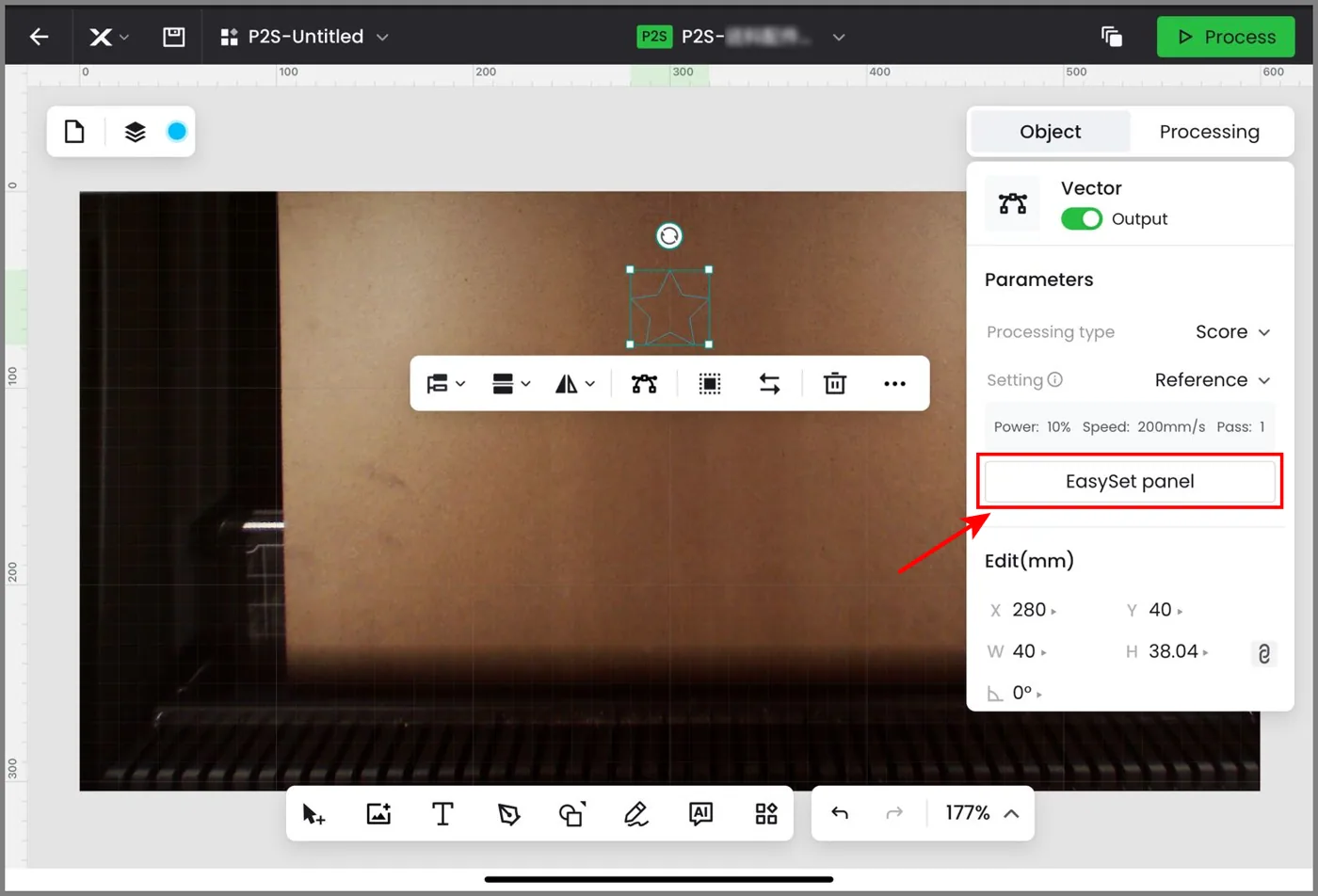Start the job with Process button
Viewport: 1318px width, 896px height.
(1227, 37)
